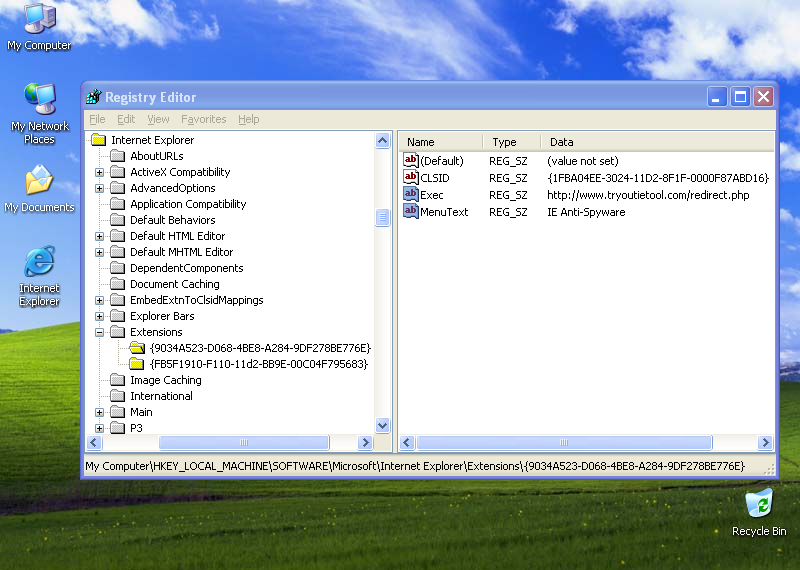
Task: Click the tree pane scroll down arrow
Action: (382, 426)
